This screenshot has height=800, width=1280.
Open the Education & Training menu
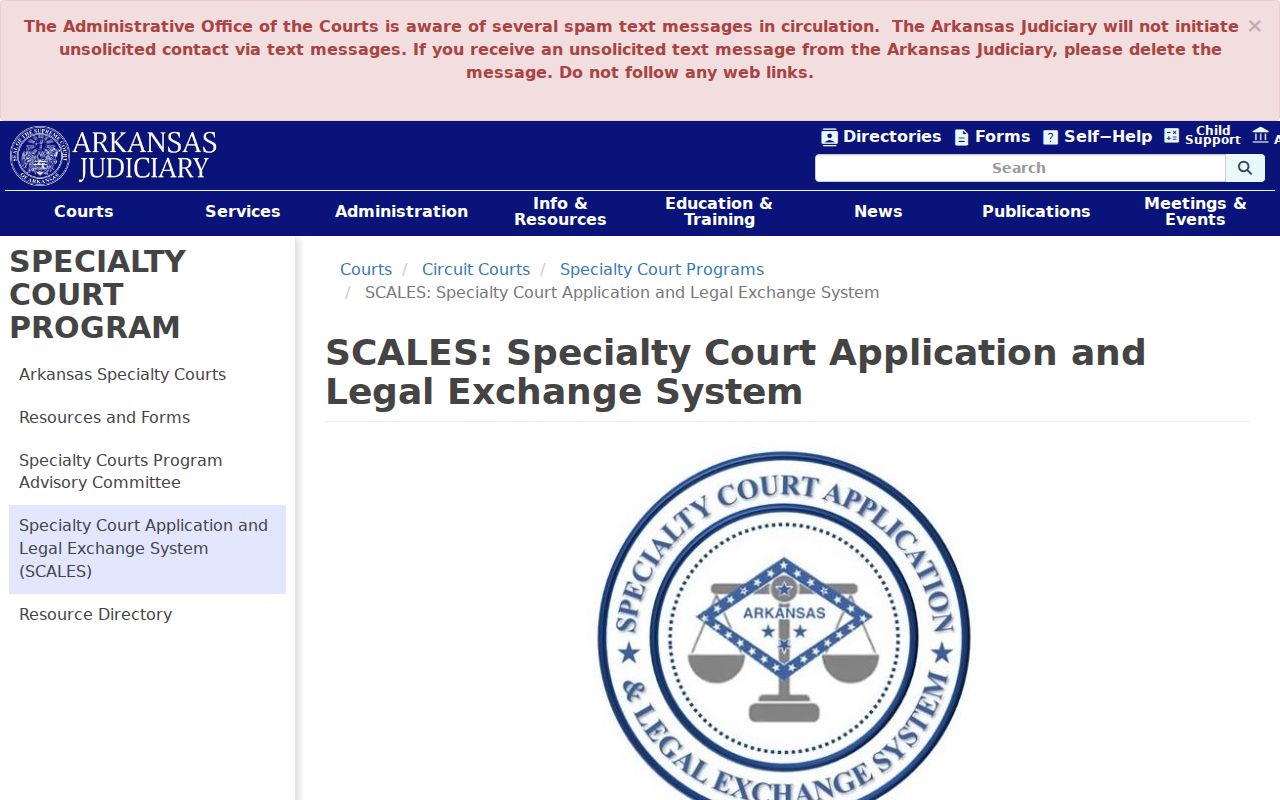tap(719, 212)
